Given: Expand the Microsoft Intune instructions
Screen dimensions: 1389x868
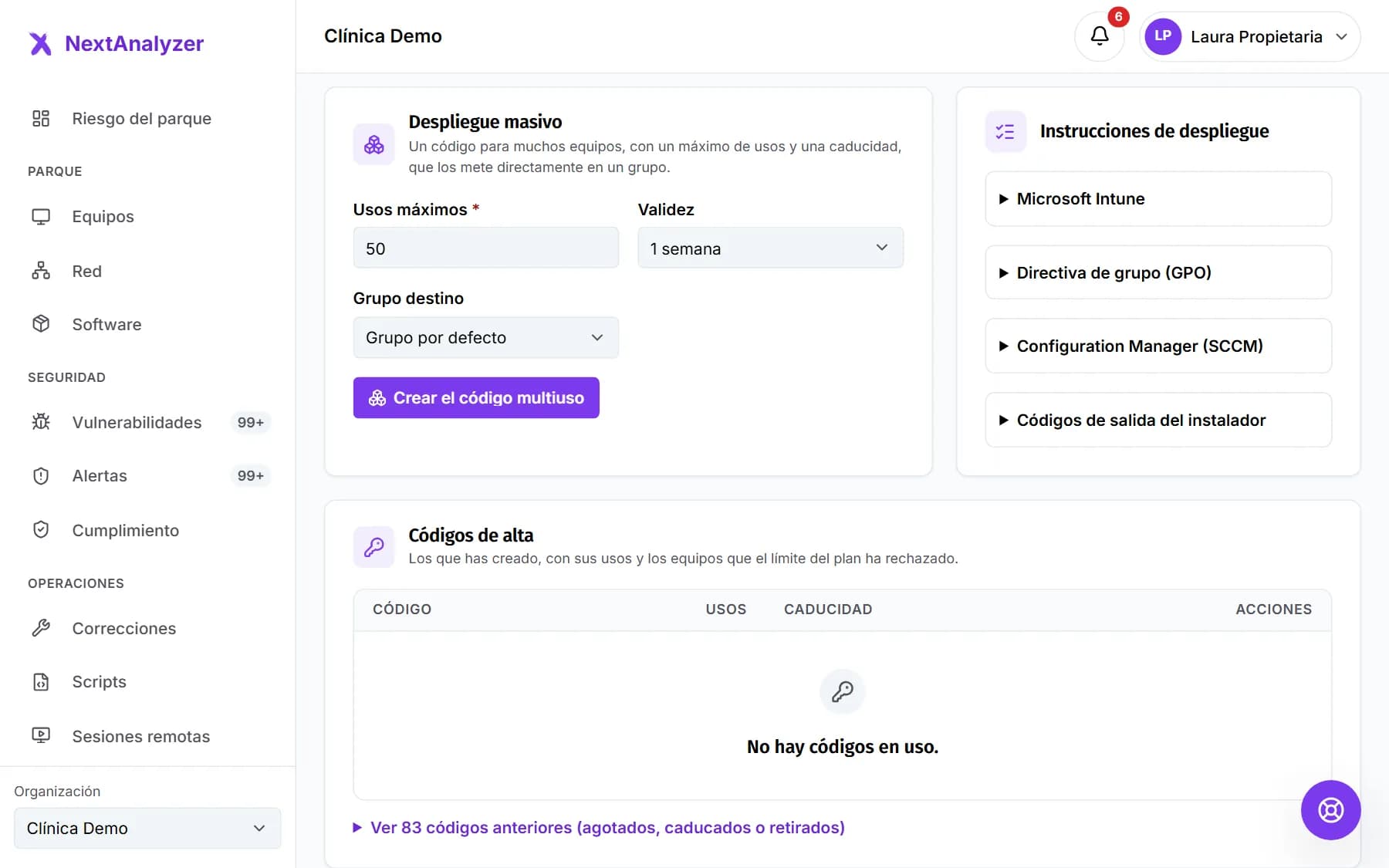Looking at the screenshot, I should pos(1158,199).
